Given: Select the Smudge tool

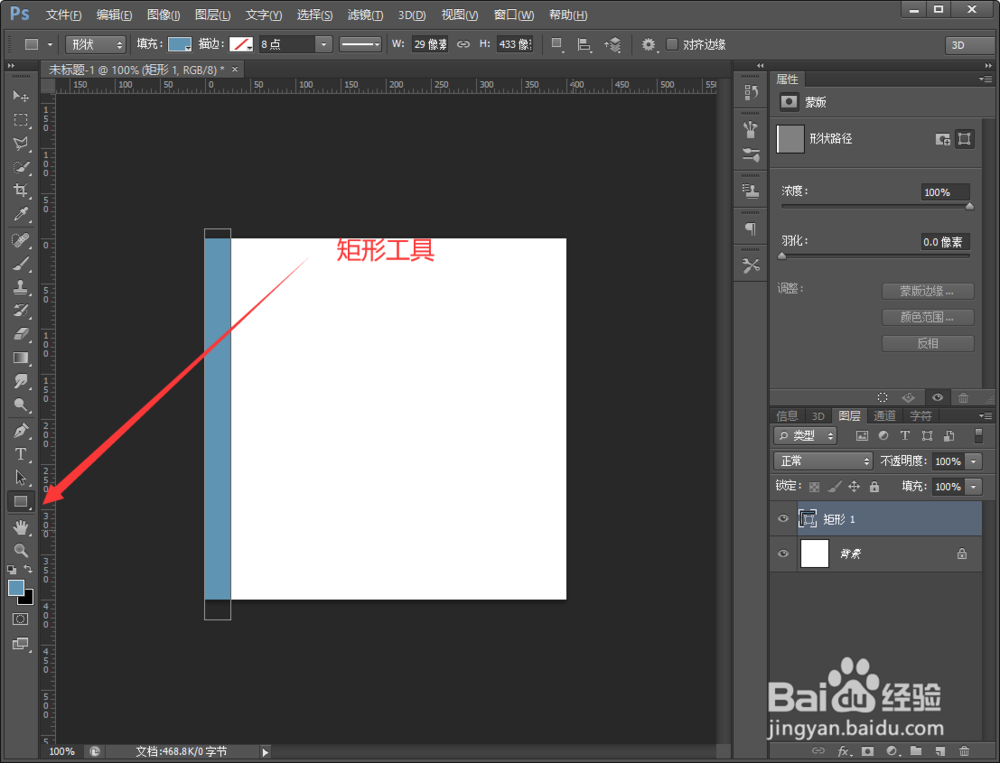Looking at the screenshot, I should point(20,382).
